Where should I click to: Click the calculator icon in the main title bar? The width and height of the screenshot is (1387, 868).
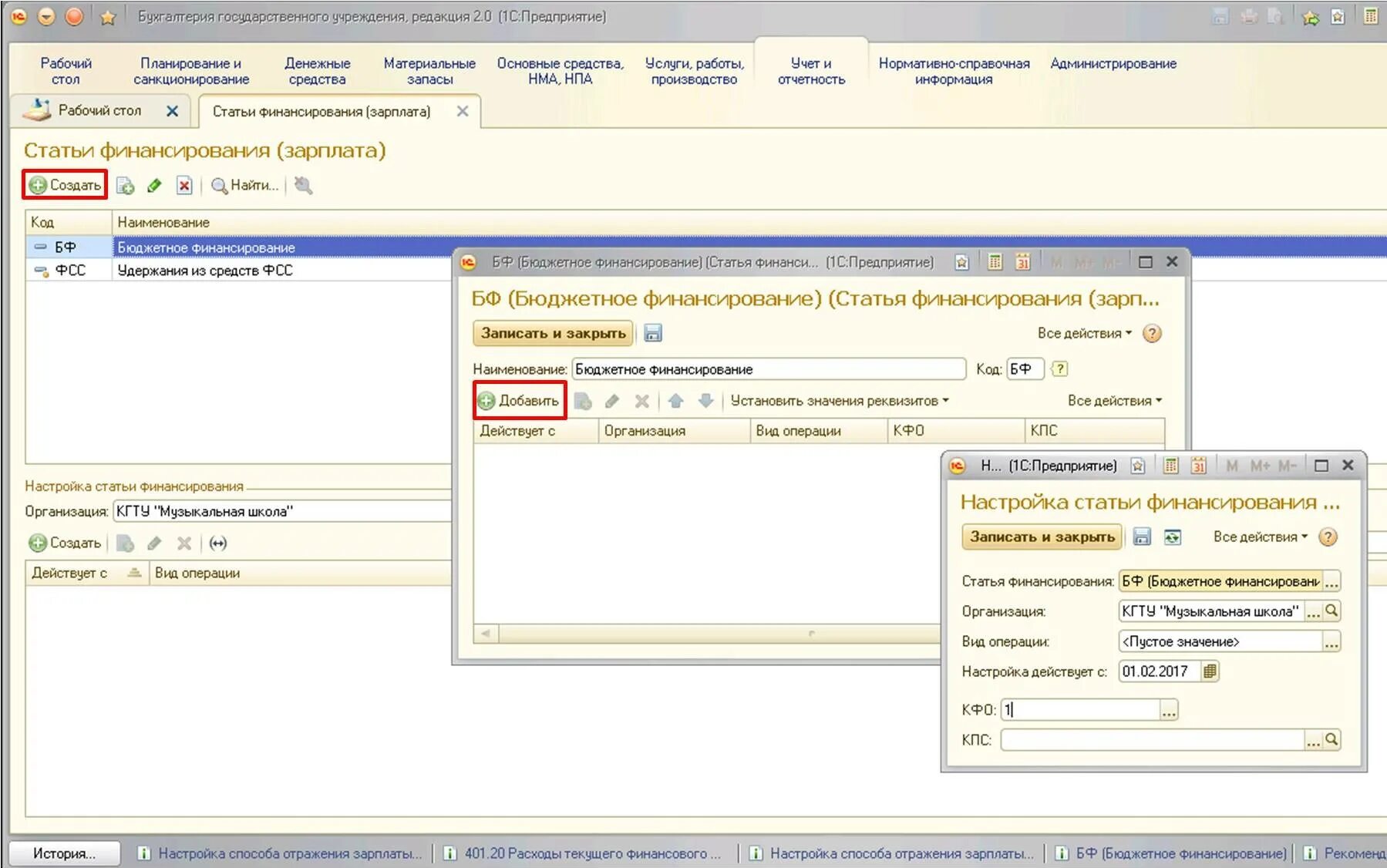1371,16
